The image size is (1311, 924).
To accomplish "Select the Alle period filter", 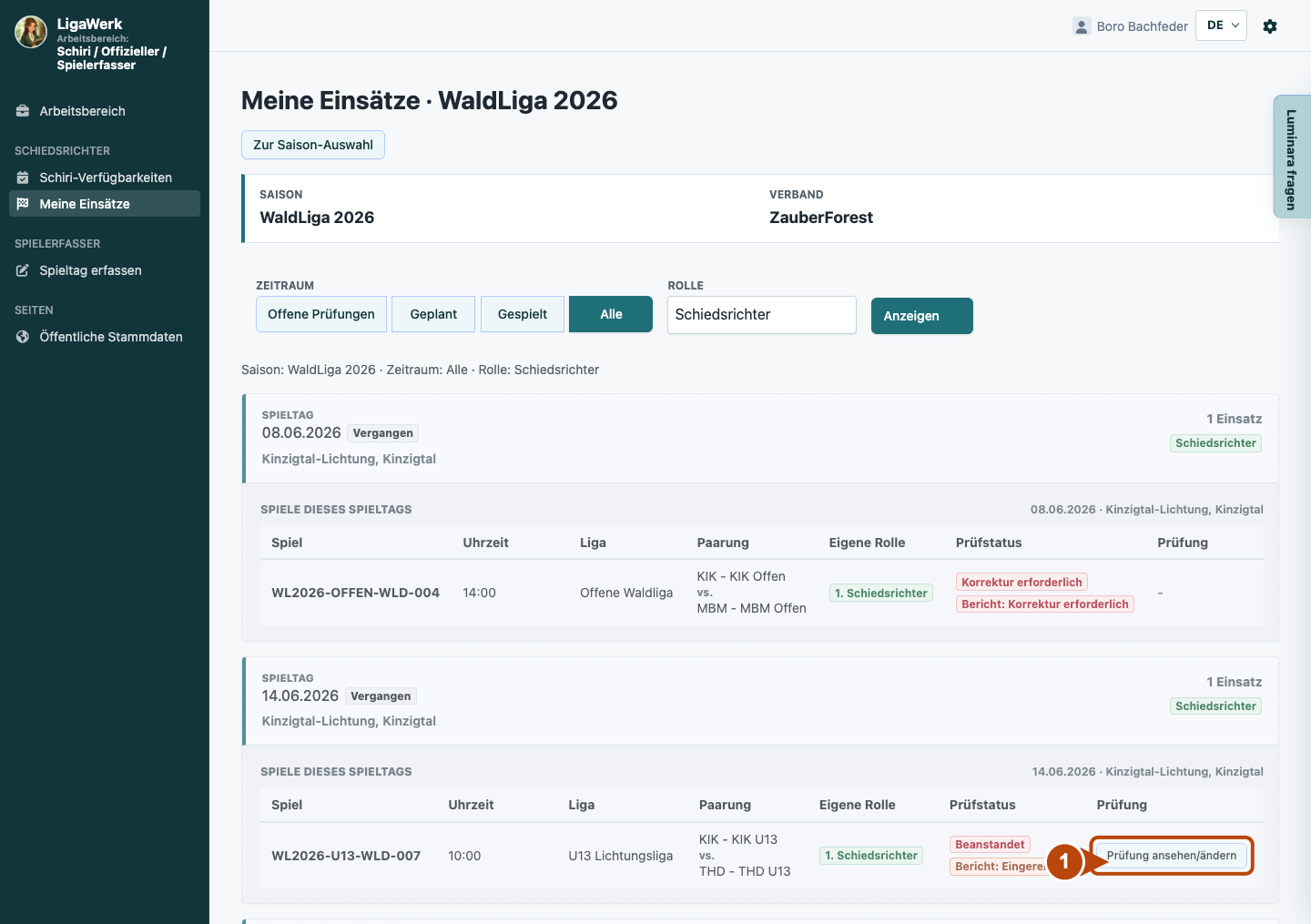I will click(x=611, y=314).
